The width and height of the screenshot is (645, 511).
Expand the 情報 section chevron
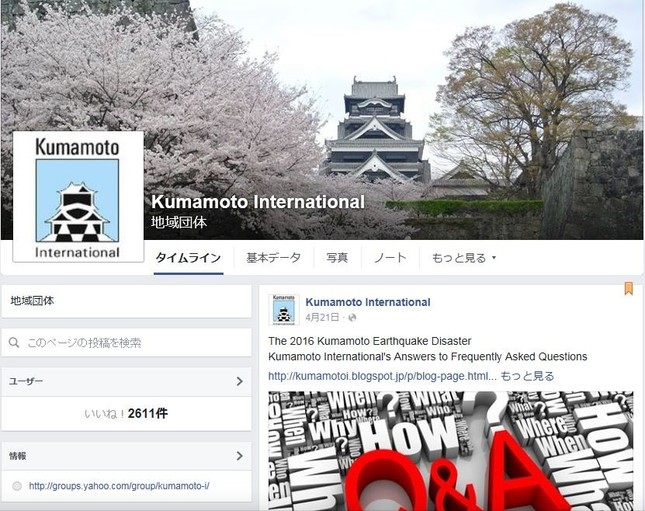coord(240,456)
